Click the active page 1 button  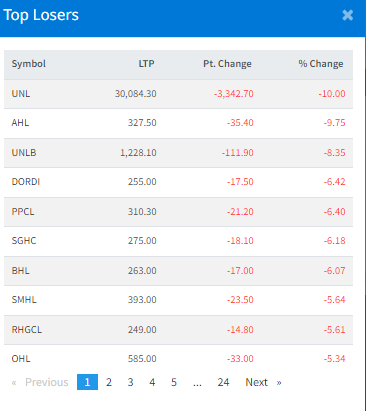pos(87,382)
